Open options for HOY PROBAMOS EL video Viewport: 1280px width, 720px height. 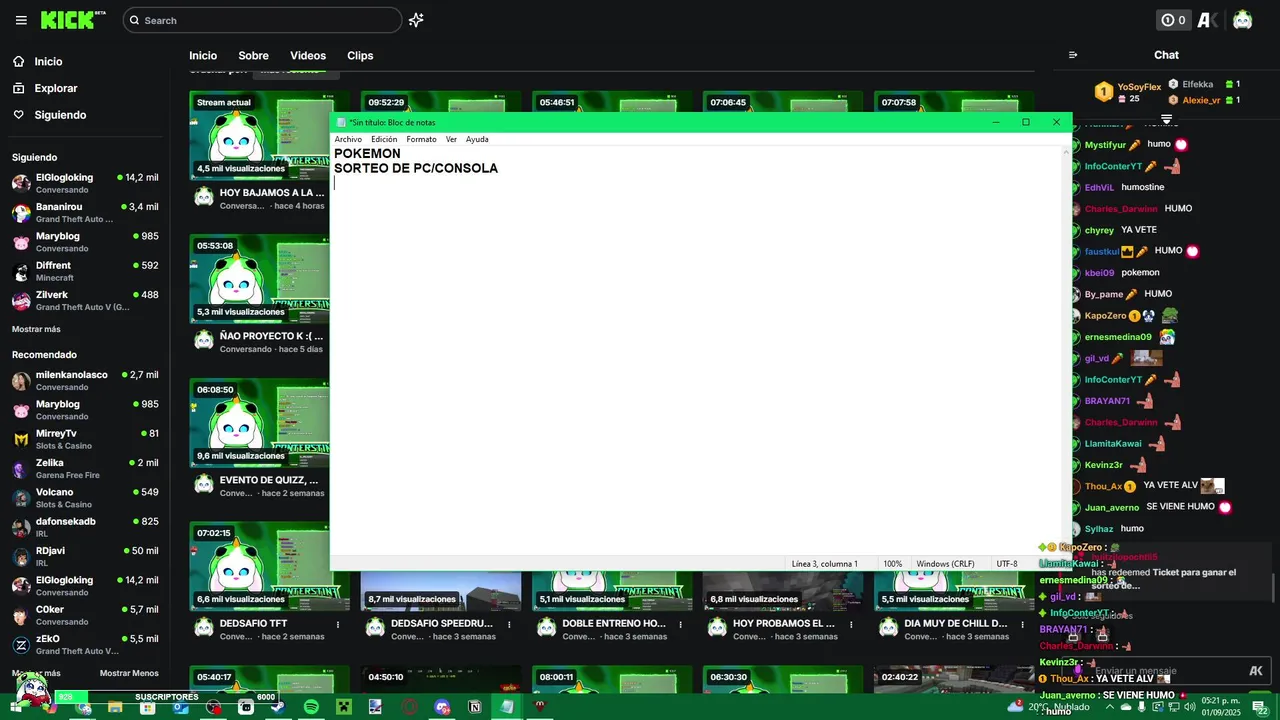pyautogui.click(x=851, y=624)
